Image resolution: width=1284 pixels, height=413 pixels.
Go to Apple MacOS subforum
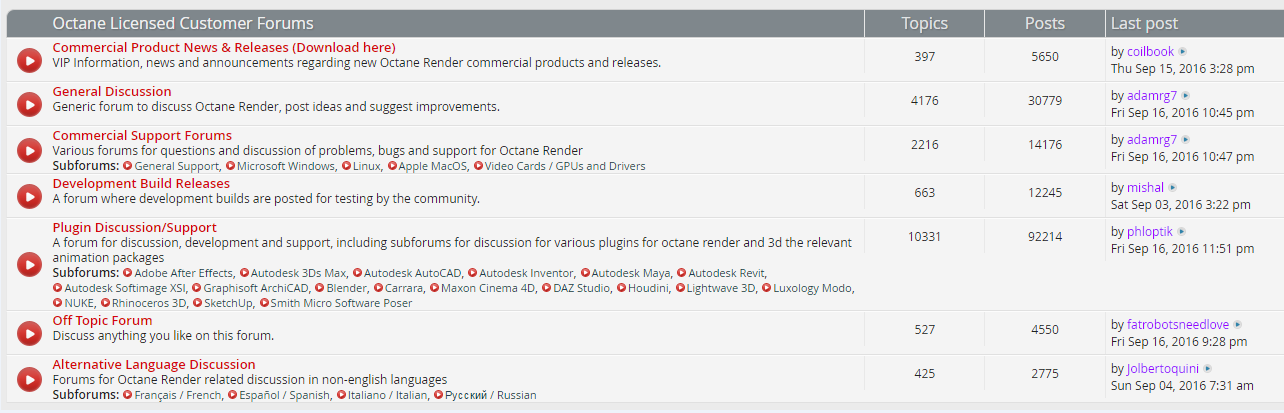433,166
